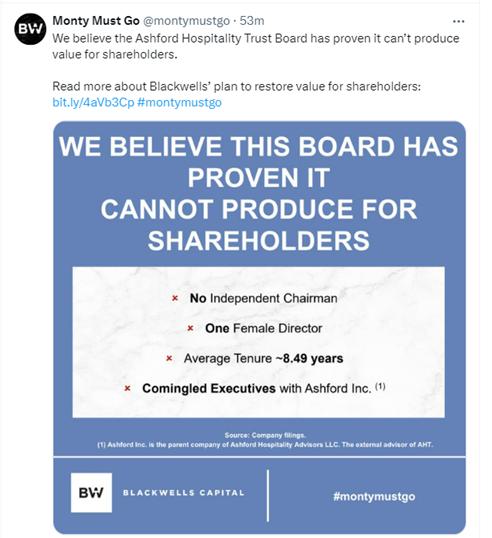This screenshot has height=538, width=492.
Task: Click the No Independent Chairman line
Action: pyautogui.click(x=263, y=298)
